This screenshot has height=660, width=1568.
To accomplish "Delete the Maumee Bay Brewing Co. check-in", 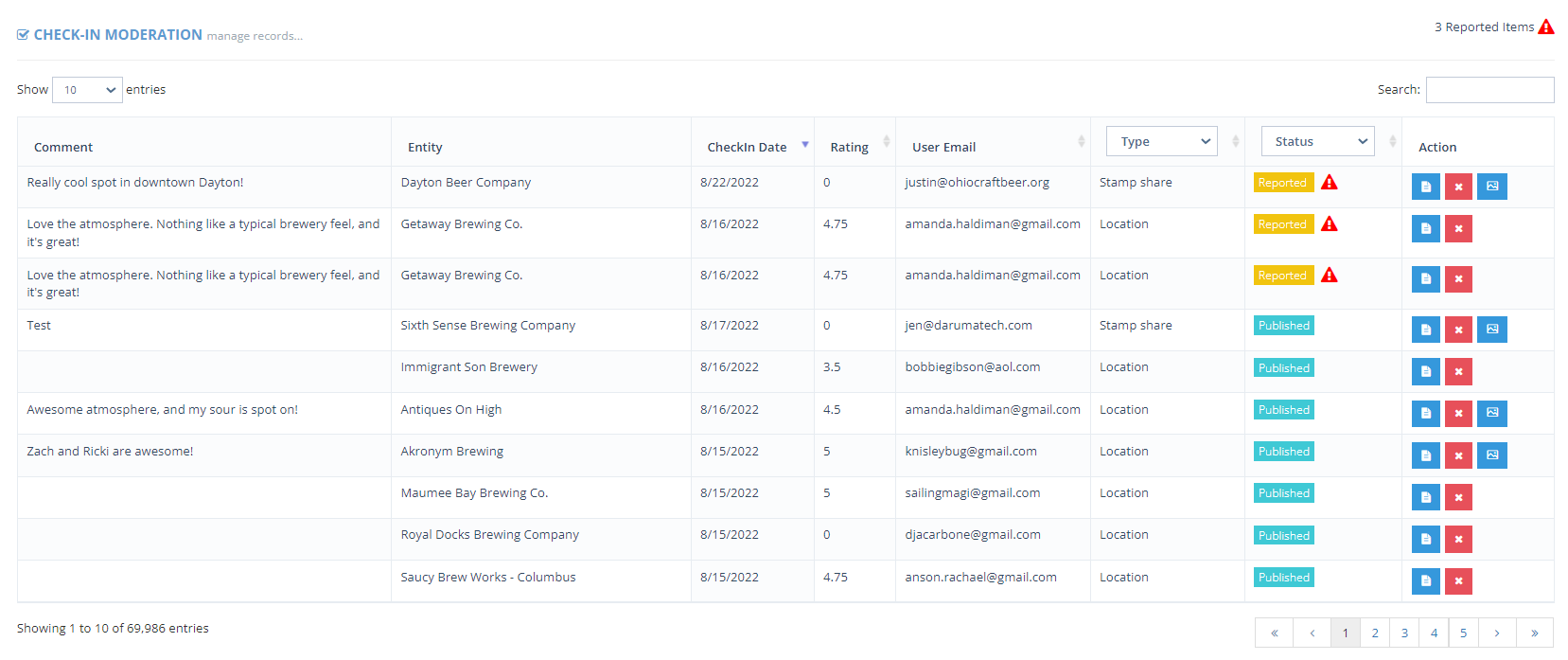I will (1458, 497).
